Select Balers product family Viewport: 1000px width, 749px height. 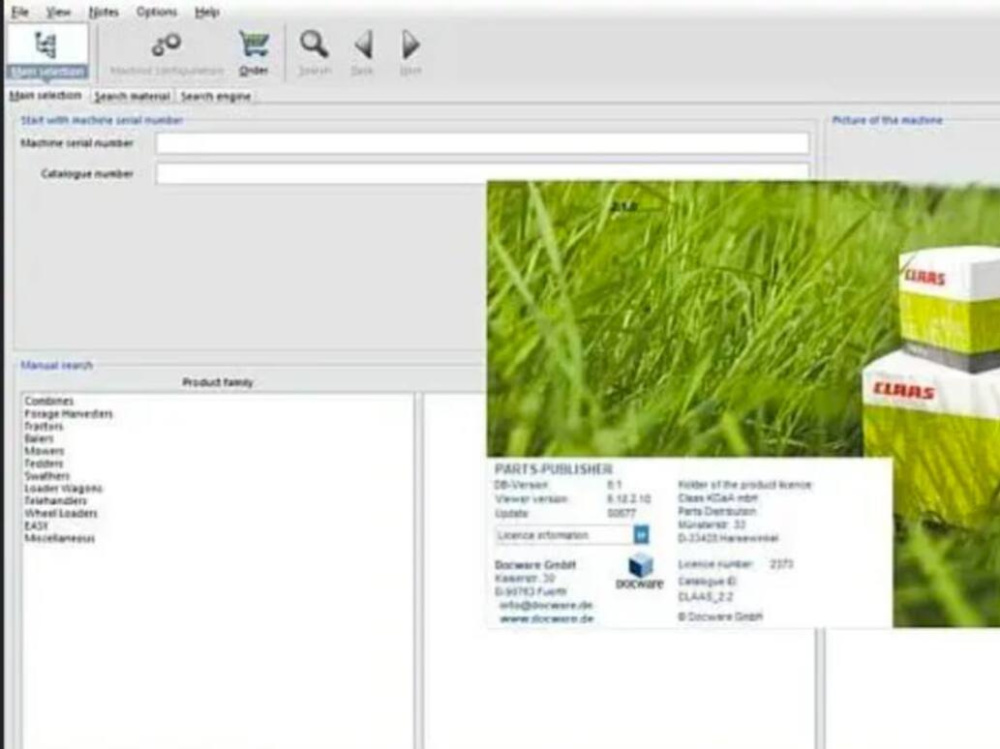click(39, 438)
